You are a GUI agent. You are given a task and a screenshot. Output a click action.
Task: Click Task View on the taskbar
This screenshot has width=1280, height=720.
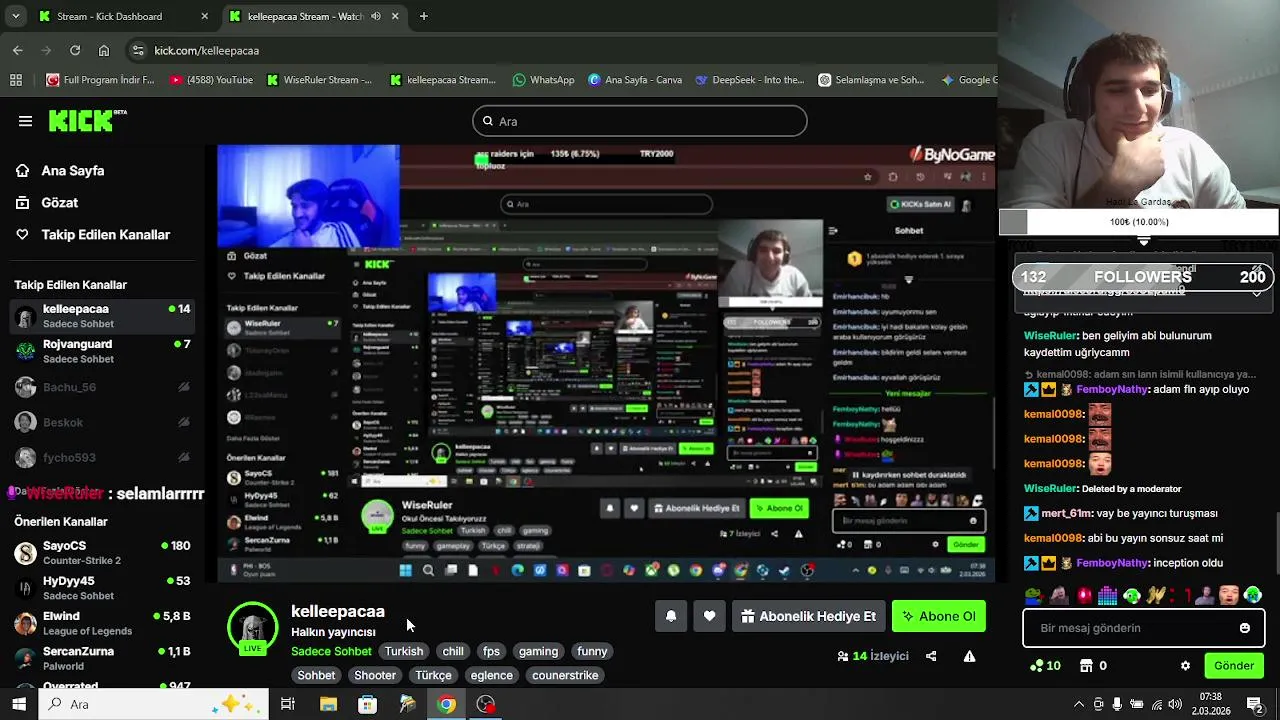pos(288,704)
